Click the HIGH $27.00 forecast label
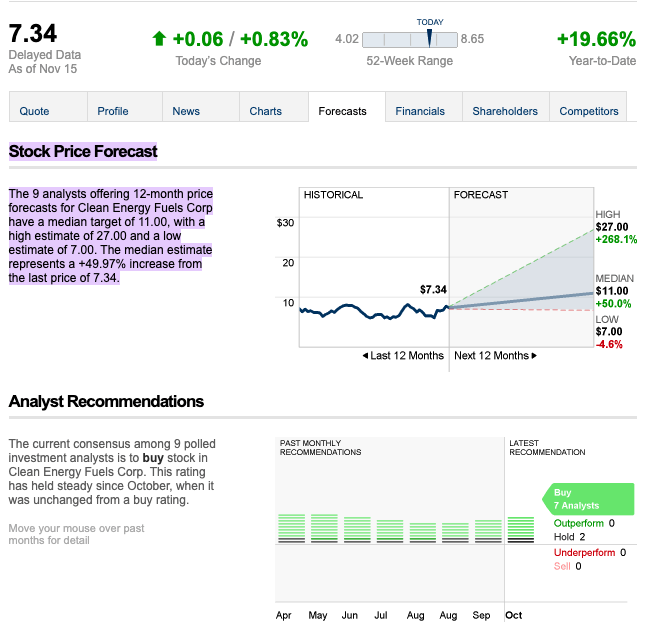The height and width of the screenshot is (637, 646). (x=610, y=227)
